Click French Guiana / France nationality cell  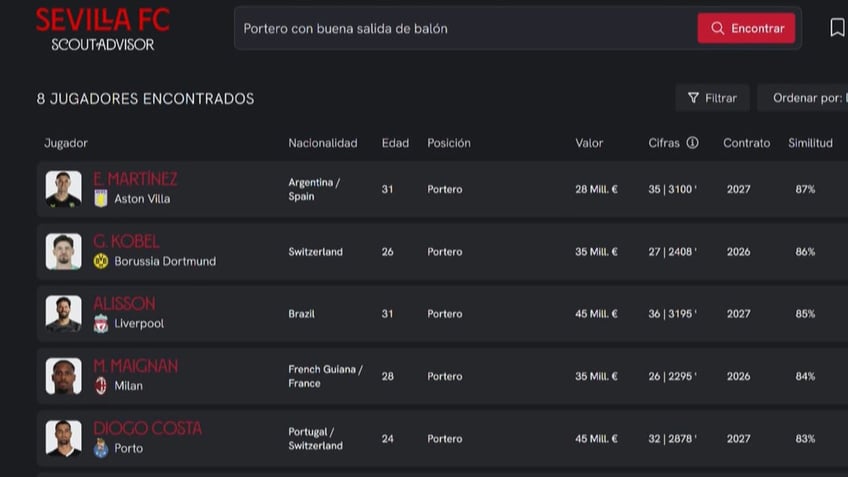[x=326, y=376]
